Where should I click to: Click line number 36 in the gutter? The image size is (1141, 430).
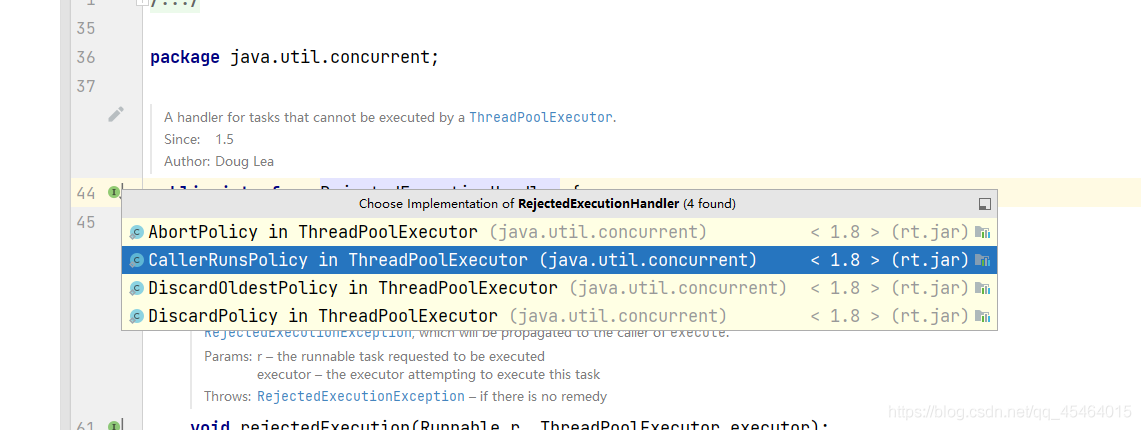pos(85,57)
